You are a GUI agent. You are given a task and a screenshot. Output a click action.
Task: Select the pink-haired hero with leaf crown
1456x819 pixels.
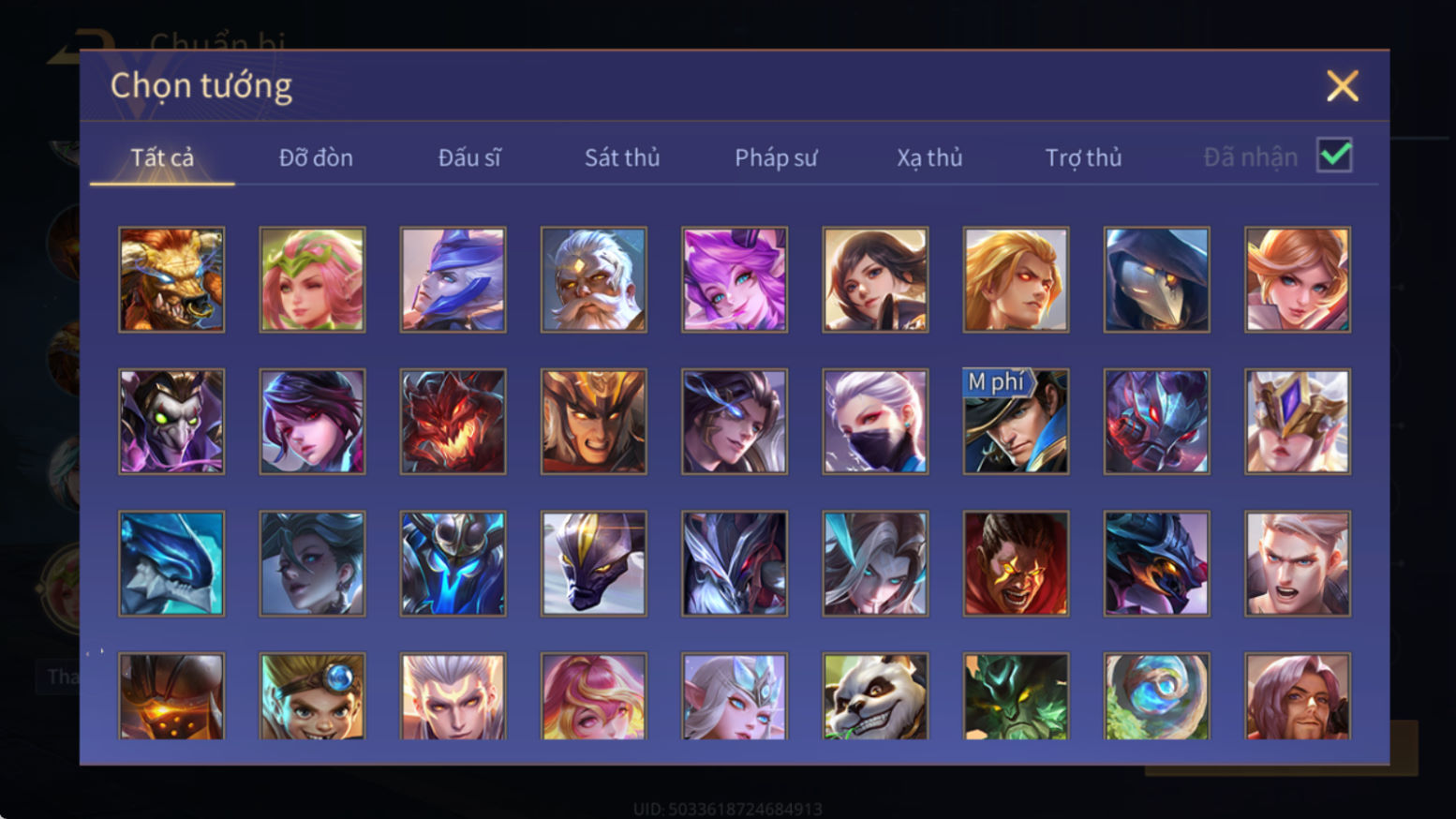point(312,279)
